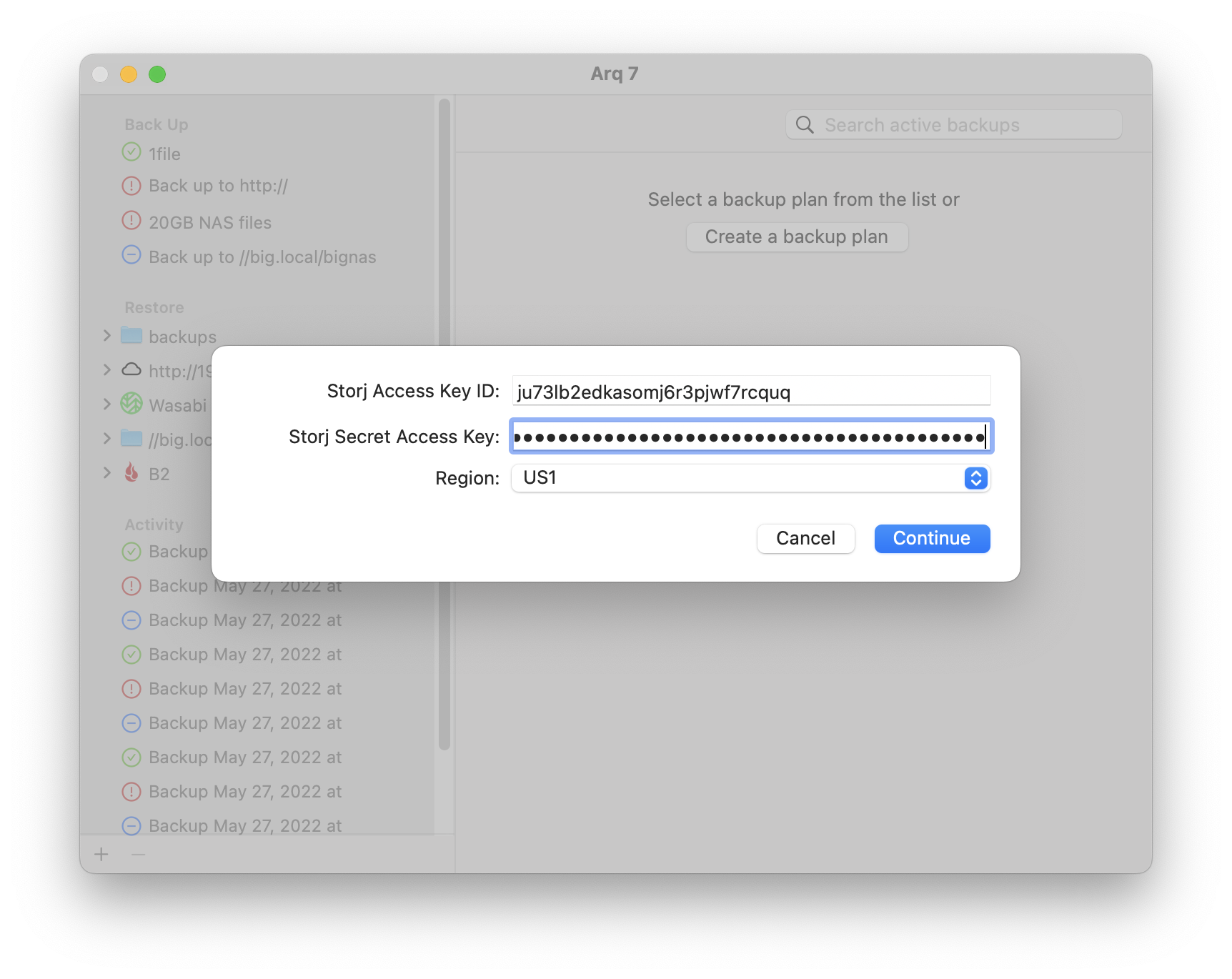Click the folder icon for //big.loc restore item
Image resolution: width=1232 pixels, height=979 pixels.
coord(131,438)
